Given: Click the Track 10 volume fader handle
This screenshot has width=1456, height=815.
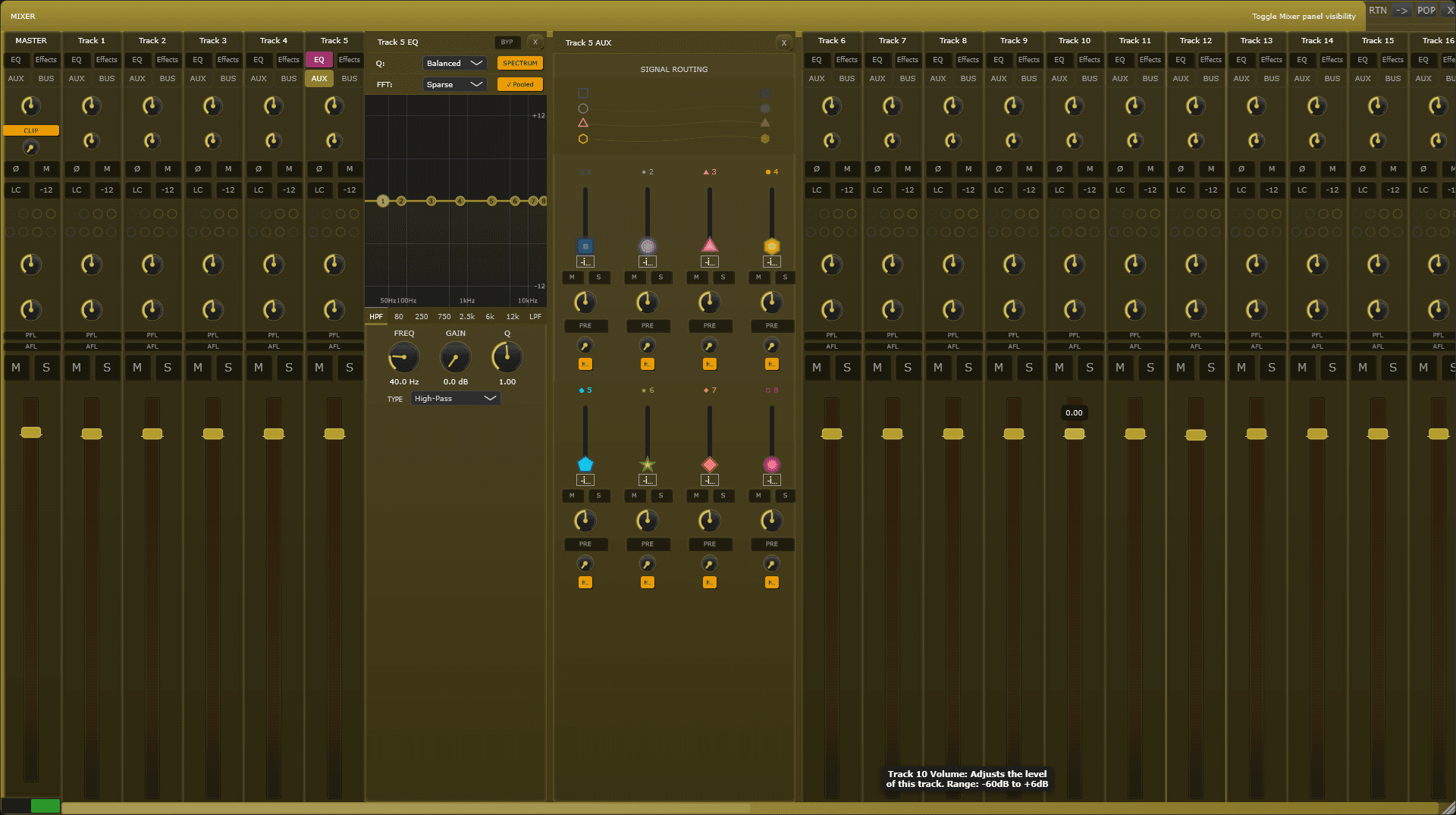Looking at the screenshot, I should (1074, 434).
